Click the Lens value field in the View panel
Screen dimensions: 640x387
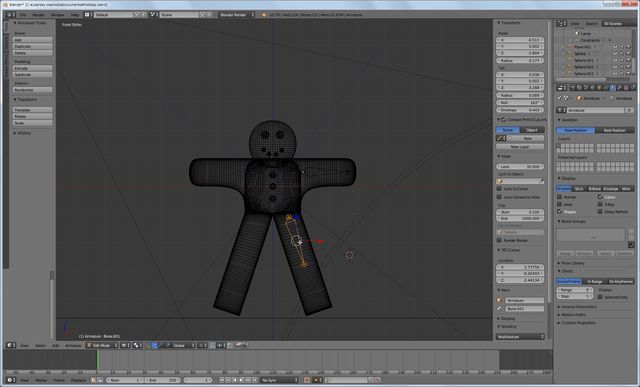pyautogui.click(x=520, y=167)
